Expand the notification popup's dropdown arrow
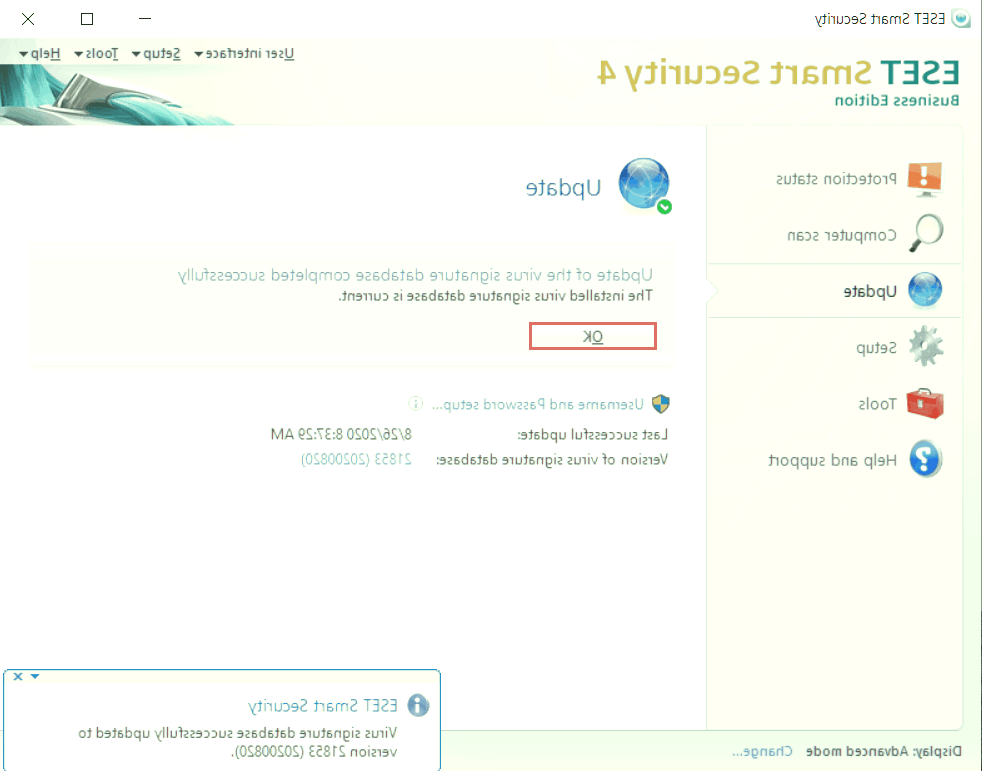This screenshot has width=982, height=771. coord(35,676)
